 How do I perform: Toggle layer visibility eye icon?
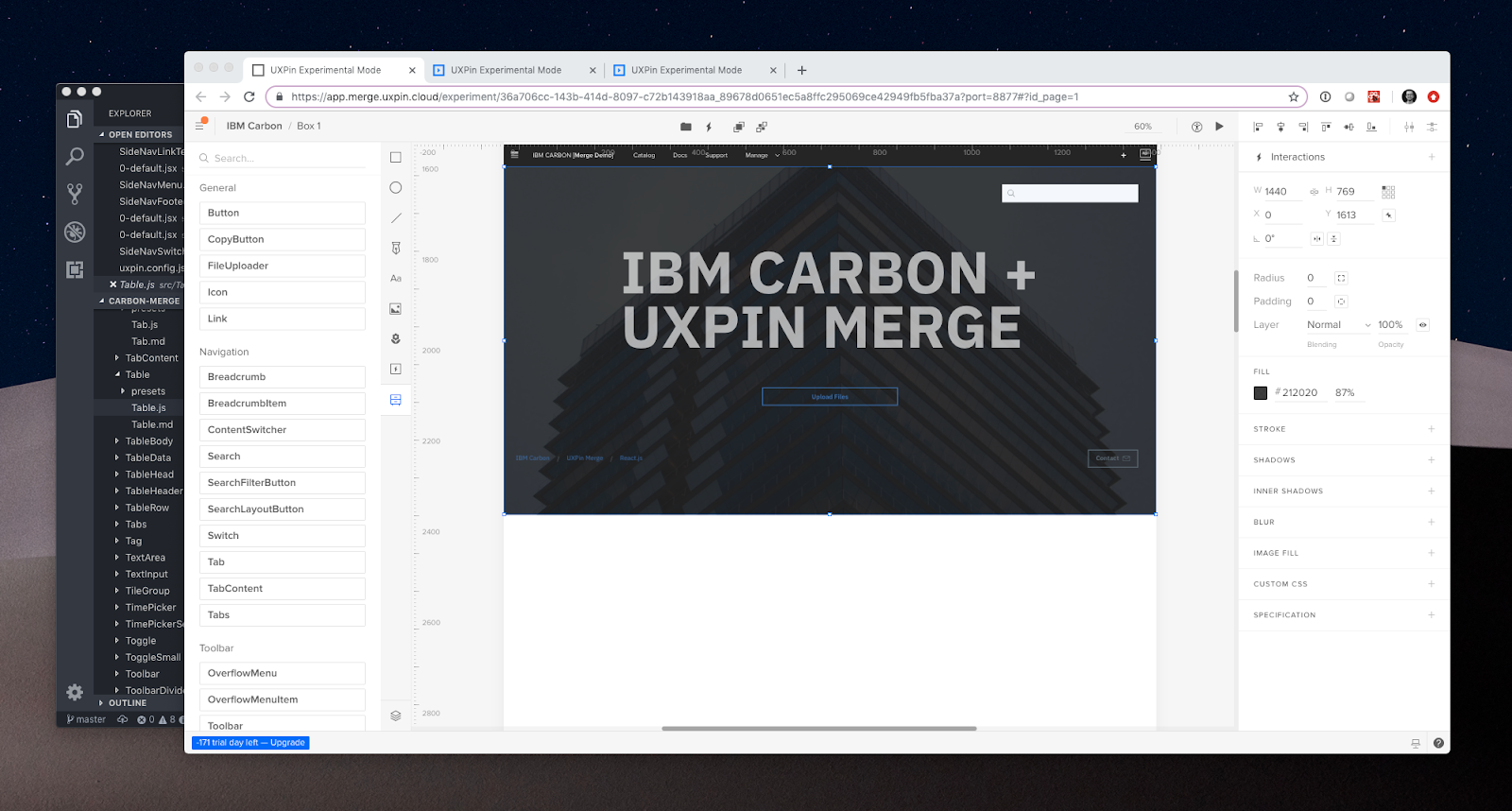[x=1423, y=325]
